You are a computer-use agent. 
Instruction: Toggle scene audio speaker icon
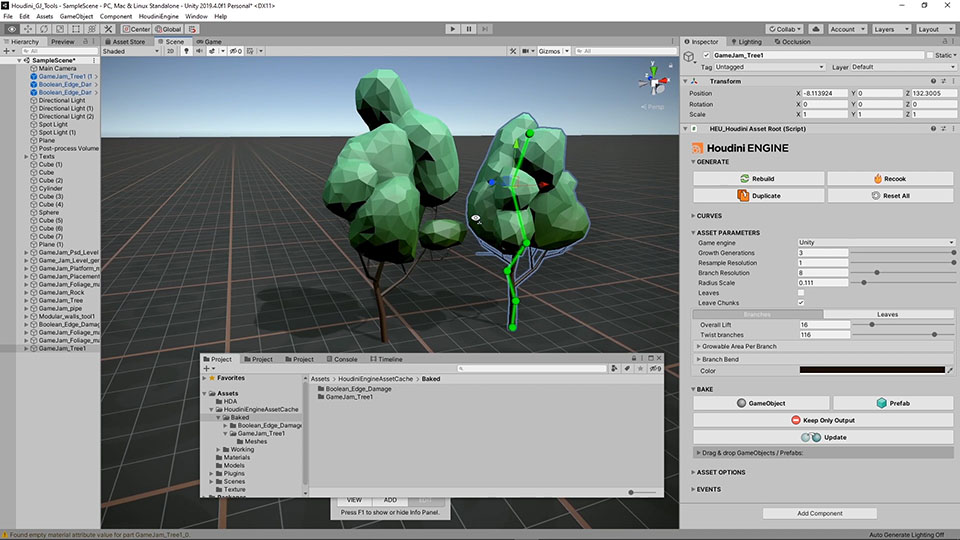point(199,51)
